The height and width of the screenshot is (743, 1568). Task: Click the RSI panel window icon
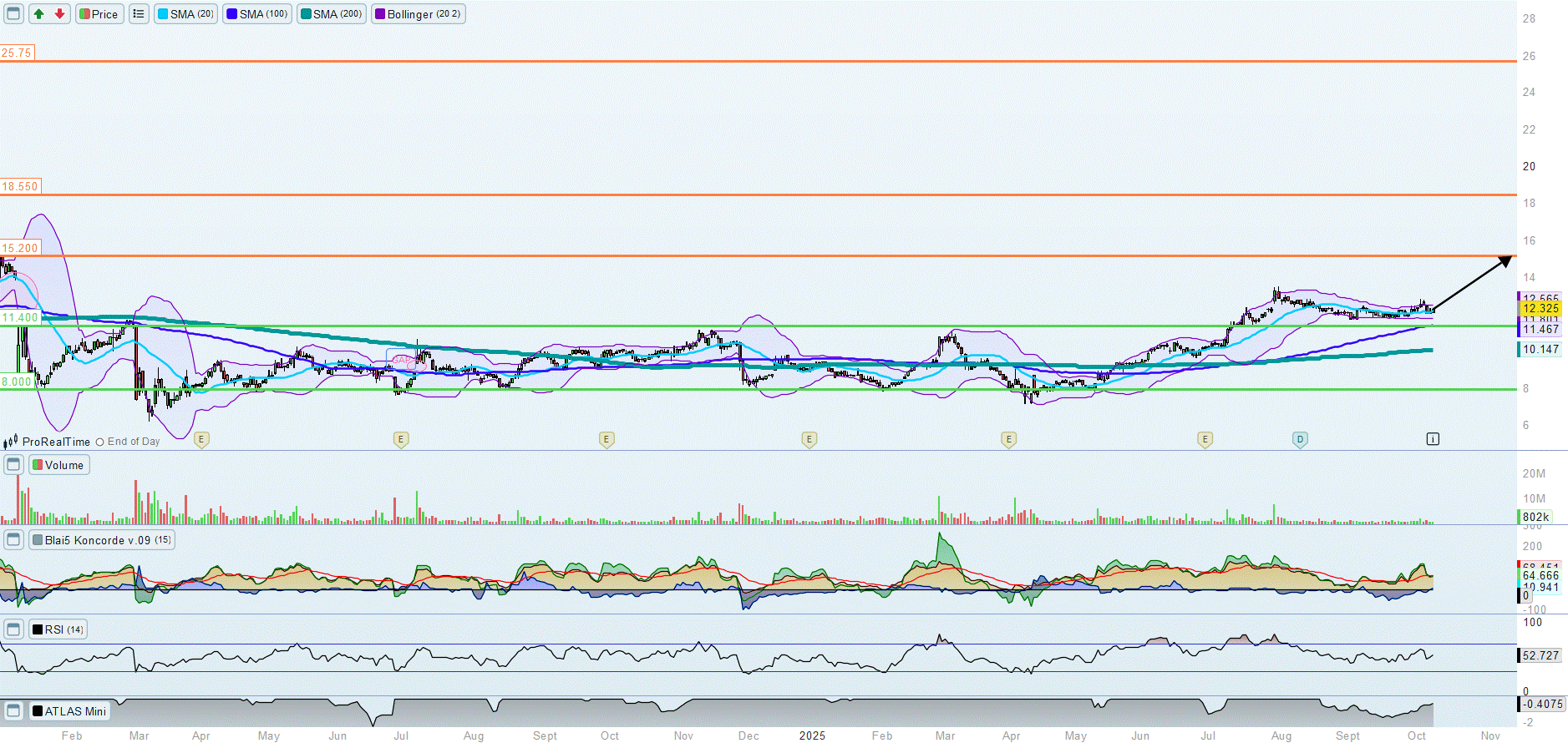coord(13,629)
